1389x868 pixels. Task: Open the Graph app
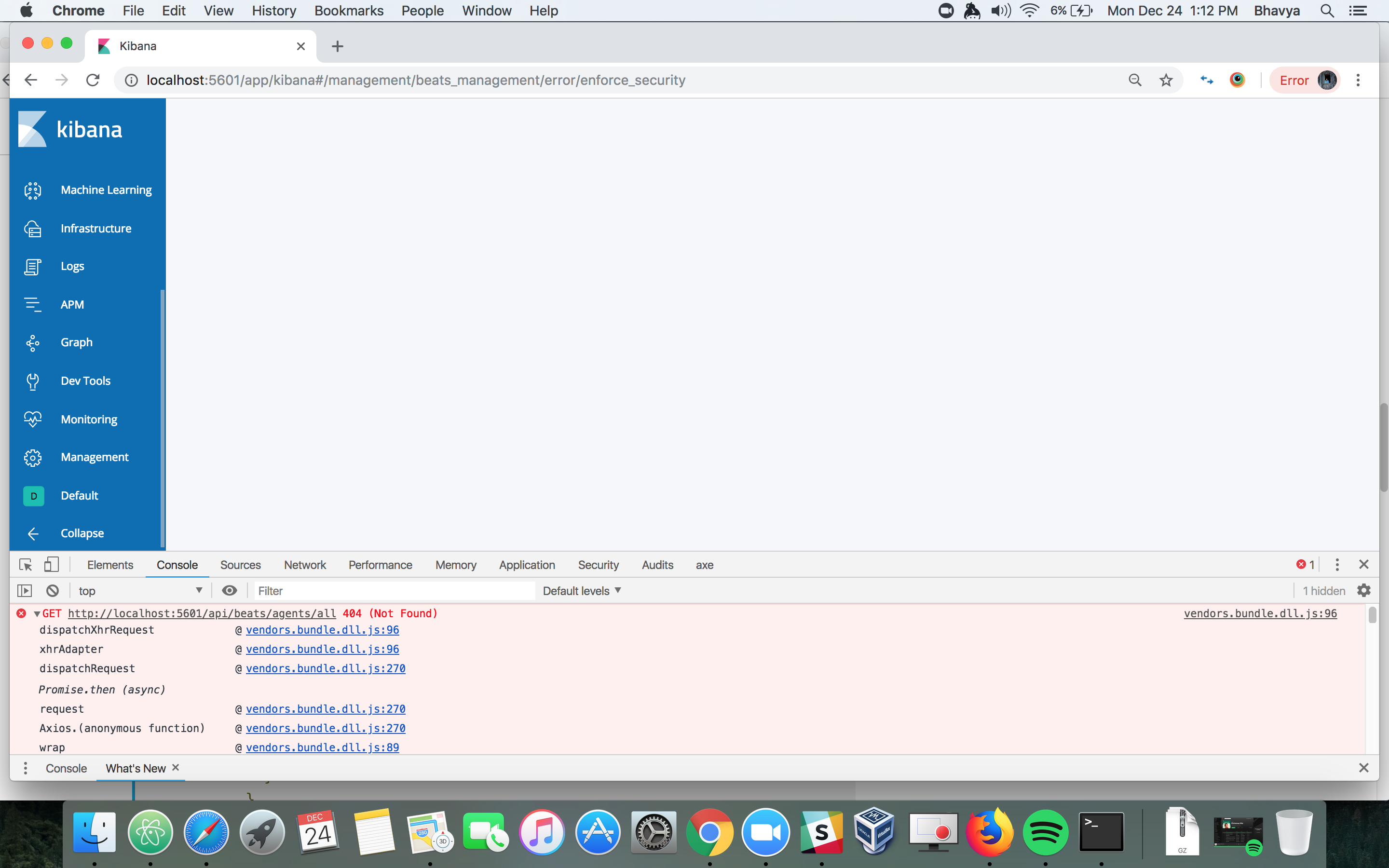(76, 342)
